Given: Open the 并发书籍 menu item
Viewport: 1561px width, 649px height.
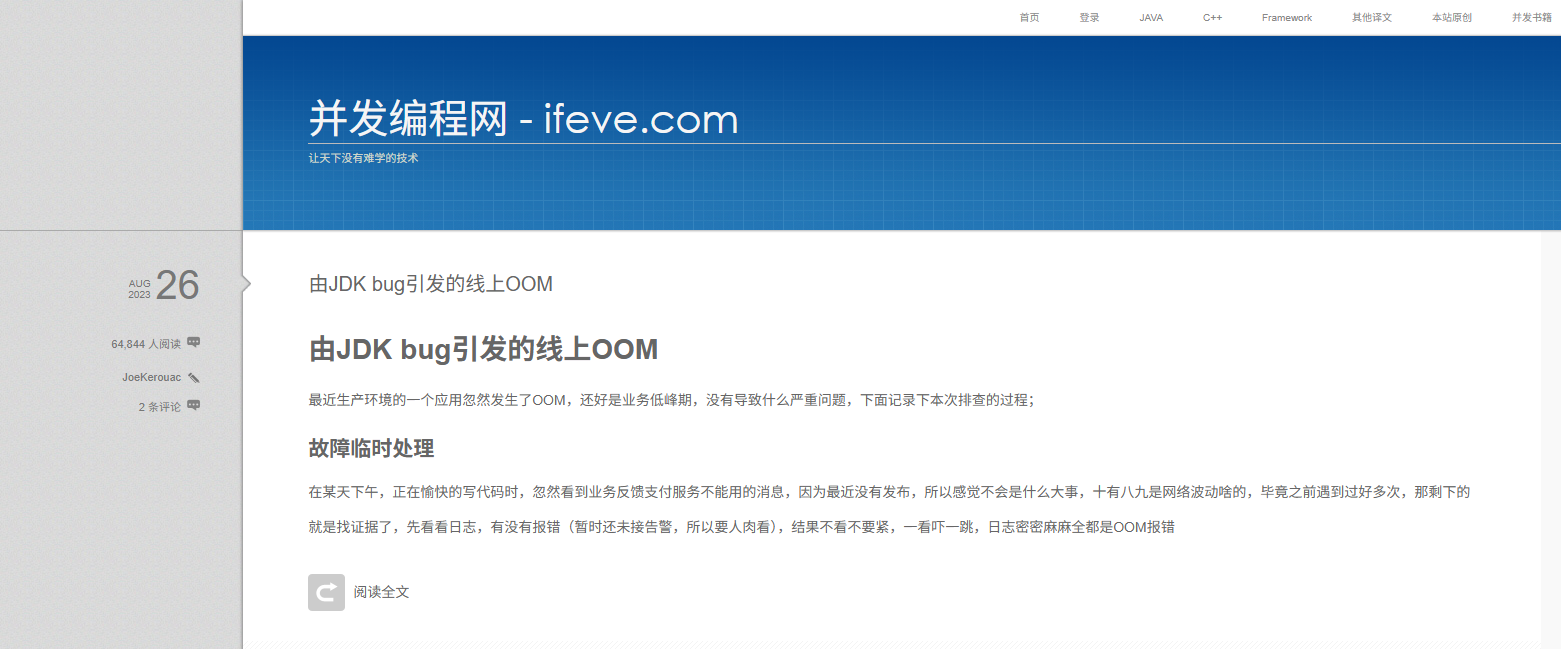Looking at the screenshot, I should click(x=1532, y=18).
